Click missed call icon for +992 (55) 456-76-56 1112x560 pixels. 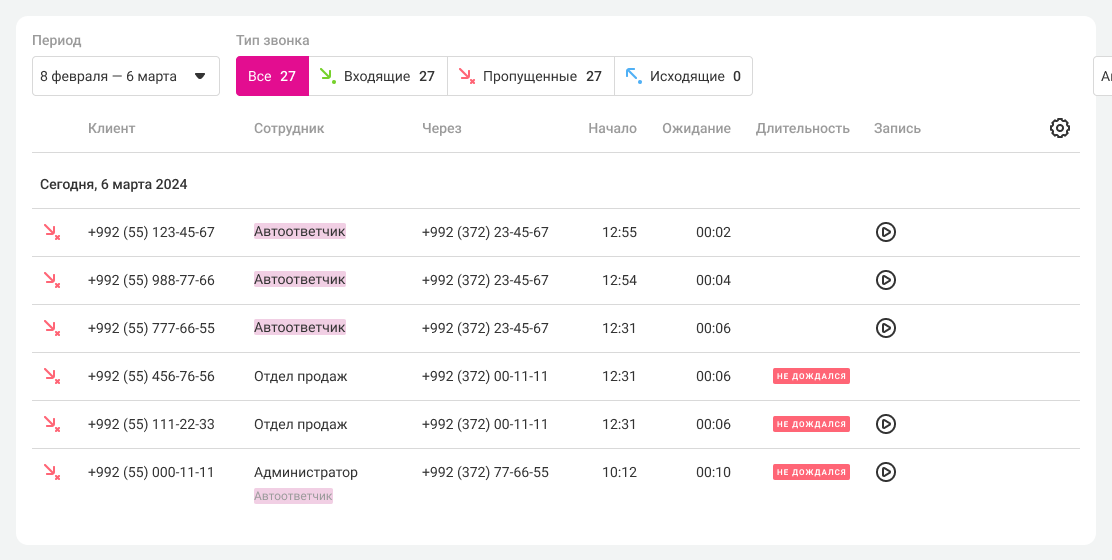pos(51,376)
